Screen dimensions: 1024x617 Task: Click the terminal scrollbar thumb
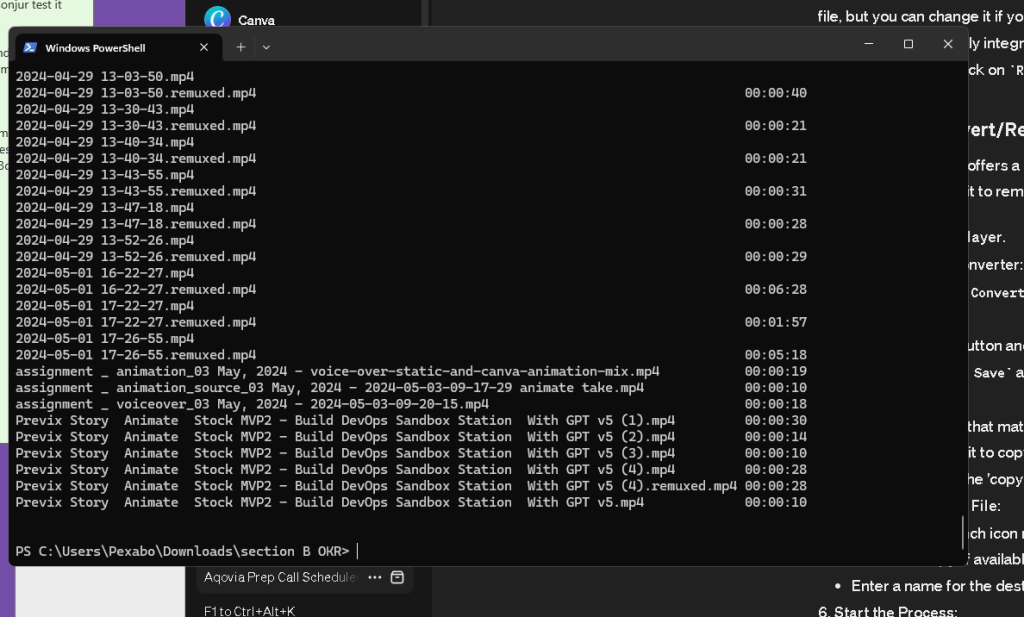pyautogui.click(x=963, y=532)
